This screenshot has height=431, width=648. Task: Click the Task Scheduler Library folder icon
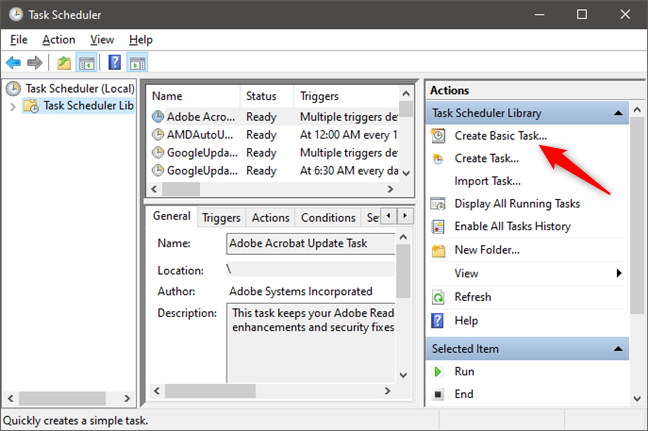point(31,106)
